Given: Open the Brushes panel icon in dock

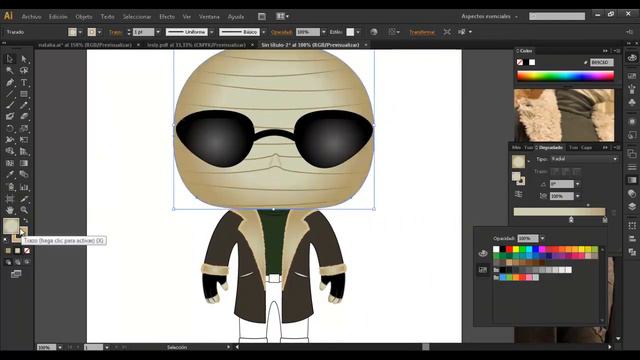Looking at the screenshot, I should [632, 89].
